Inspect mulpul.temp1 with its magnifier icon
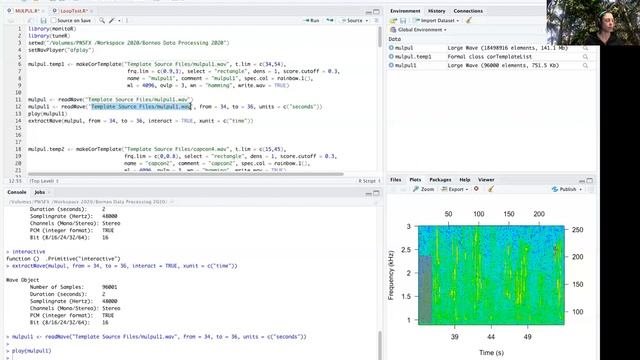Viewport: 640px width, 360px height. 585,57
